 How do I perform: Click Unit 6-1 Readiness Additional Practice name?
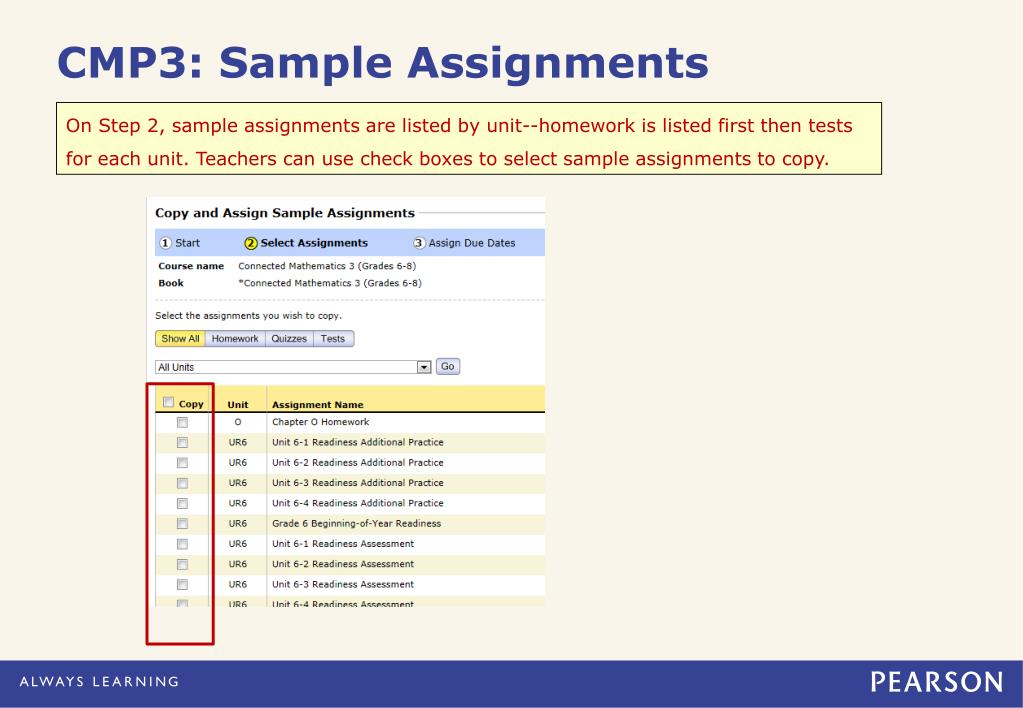(x=358, y=442)
